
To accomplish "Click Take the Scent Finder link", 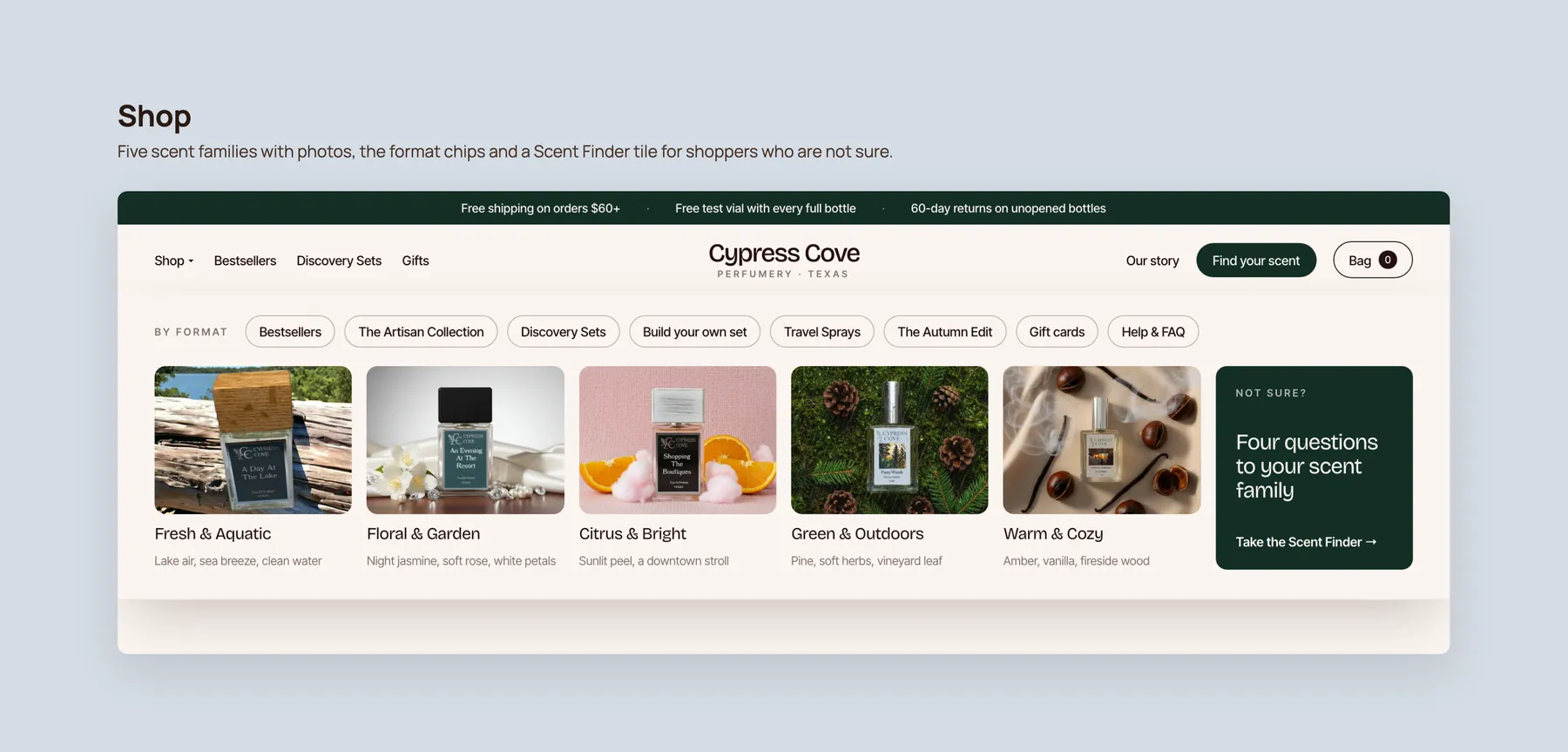I will tap(1306, 542).
